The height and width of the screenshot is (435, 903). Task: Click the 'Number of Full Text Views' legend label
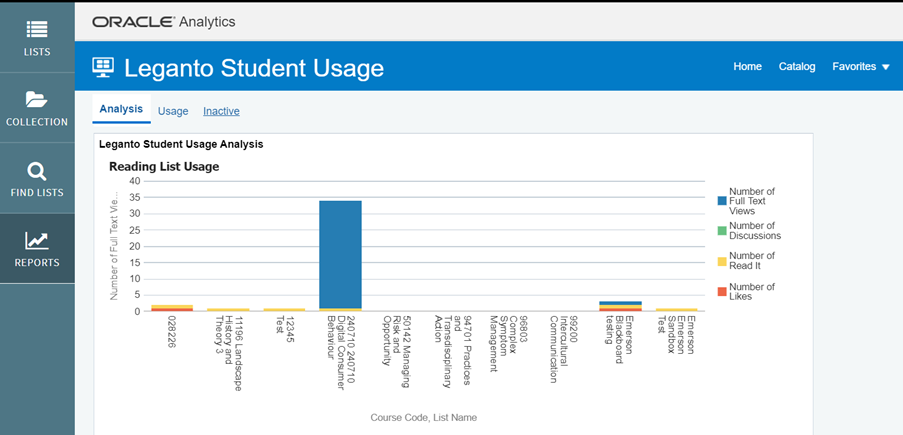(752, 201)
